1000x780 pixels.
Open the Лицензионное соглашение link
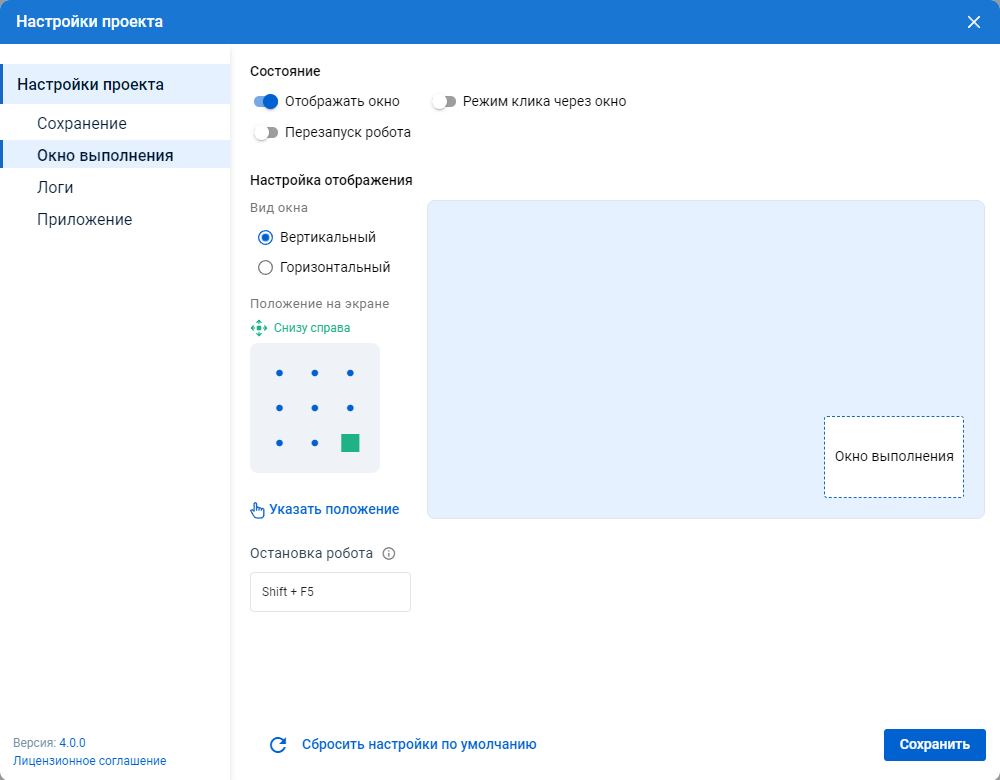click(x=89, y=761)
